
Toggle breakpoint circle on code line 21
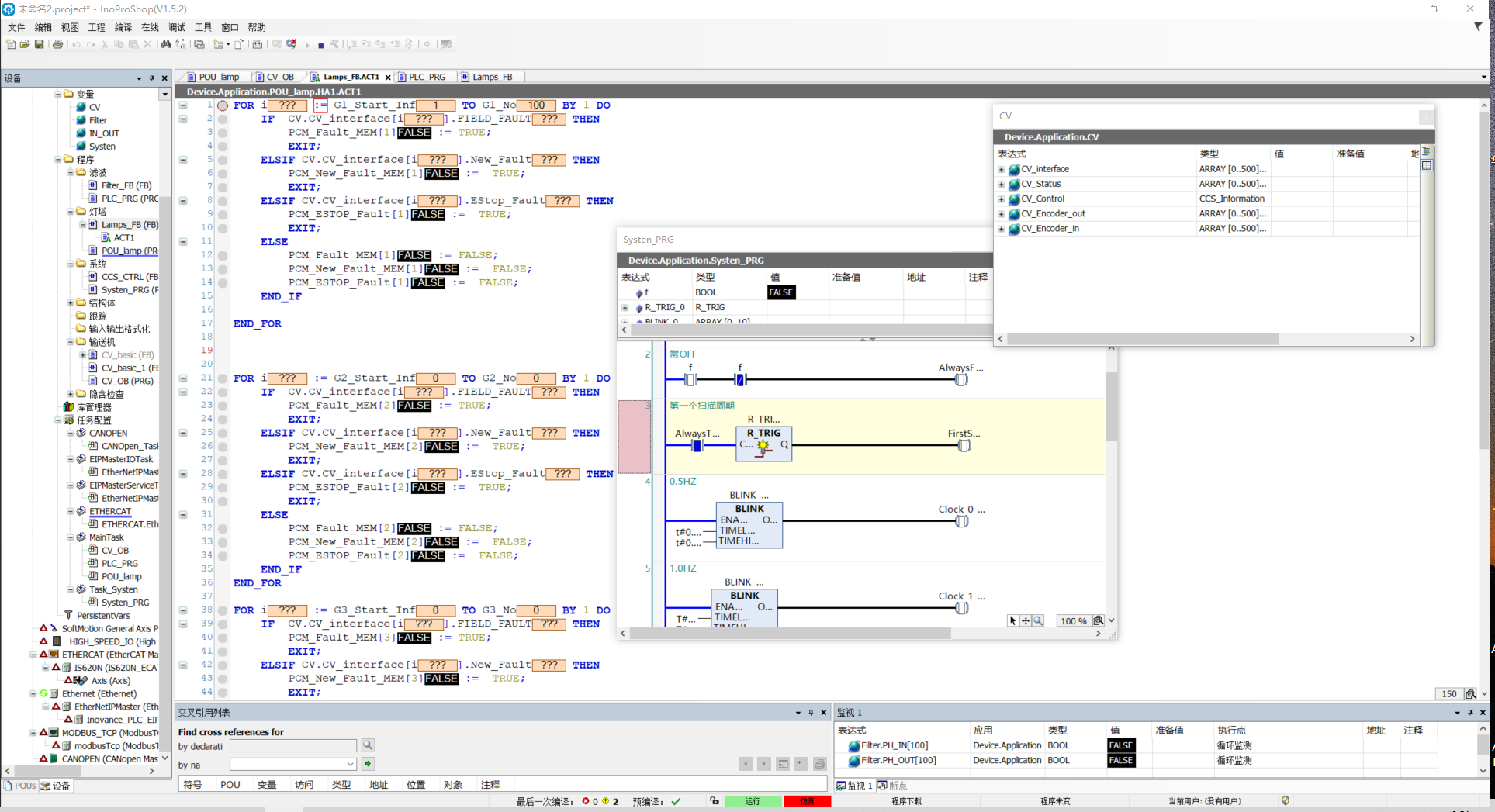coord(223,378)
